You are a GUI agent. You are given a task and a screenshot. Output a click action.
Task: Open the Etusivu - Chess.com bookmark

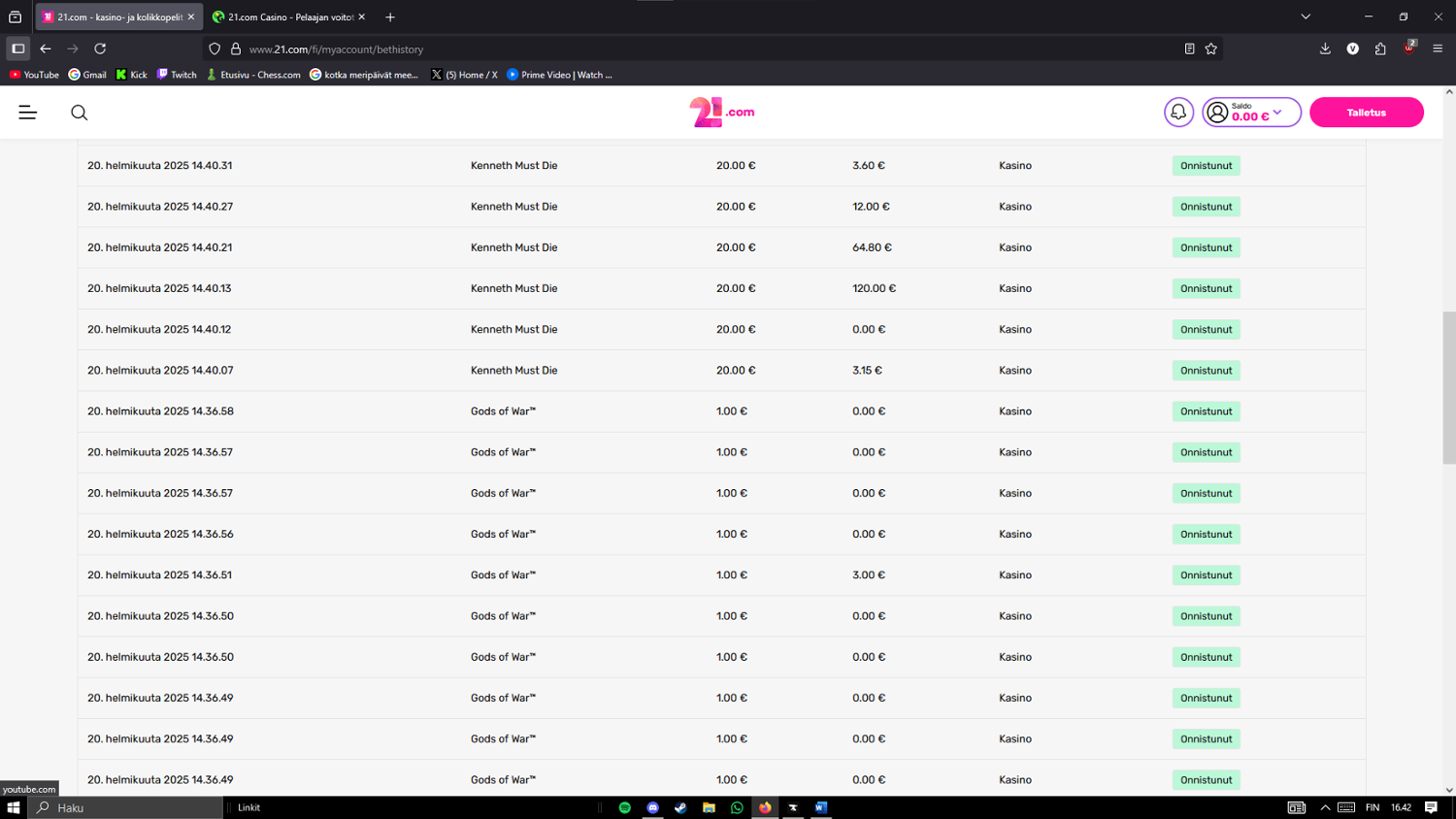coord(253,75)
